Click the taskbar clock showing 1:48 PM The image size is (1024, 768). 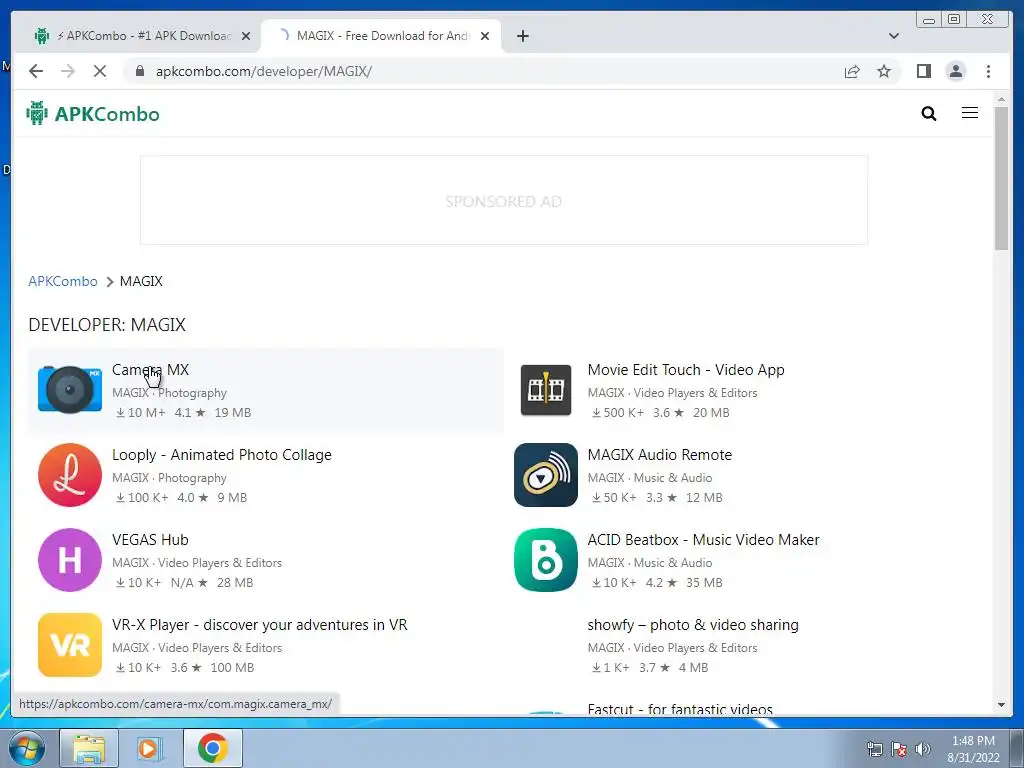(x=973, y=749)
